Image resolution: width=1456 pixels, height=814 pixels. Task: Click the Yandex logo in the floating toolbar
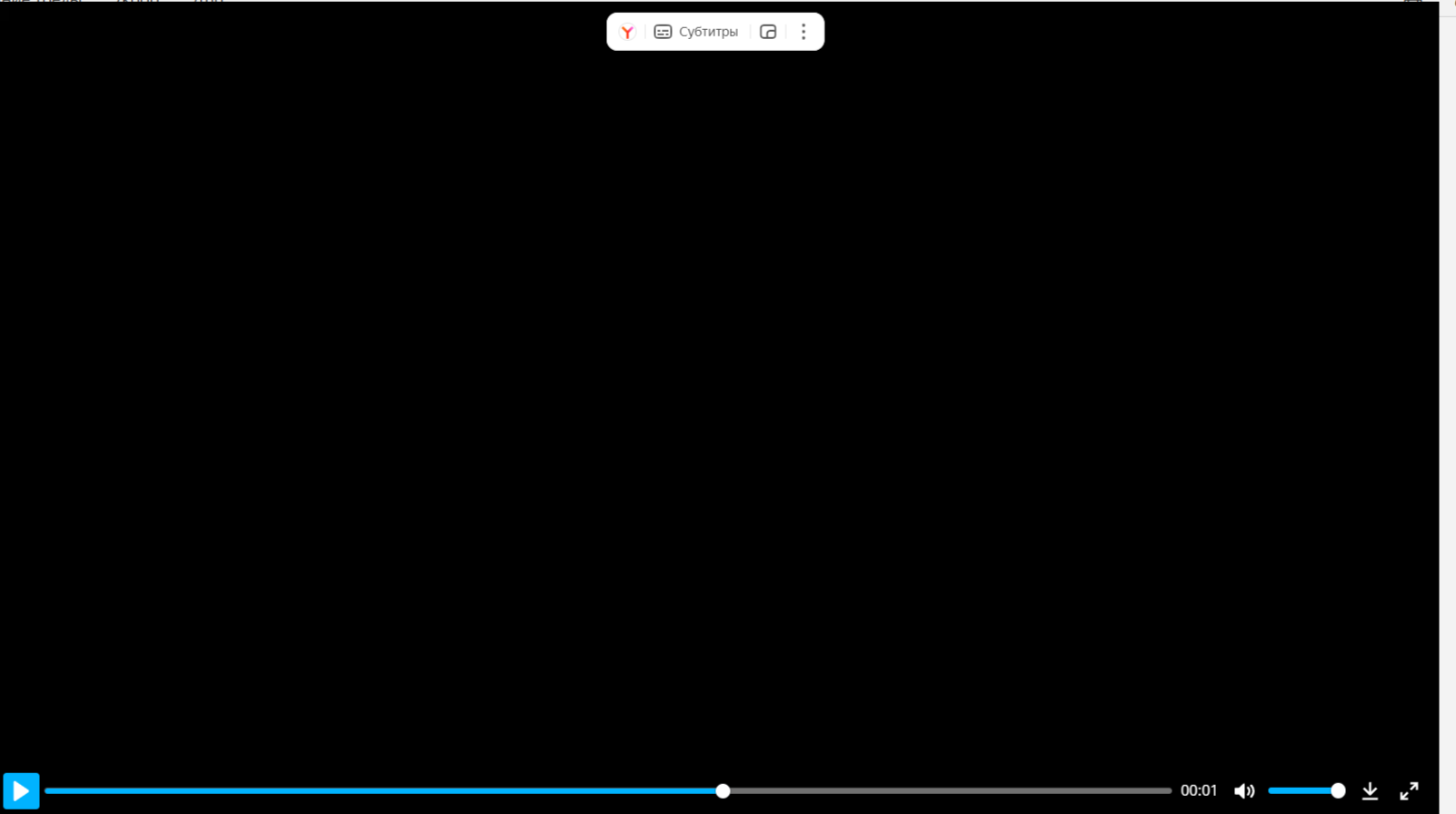pyautogui.click(x=627, y=32)
